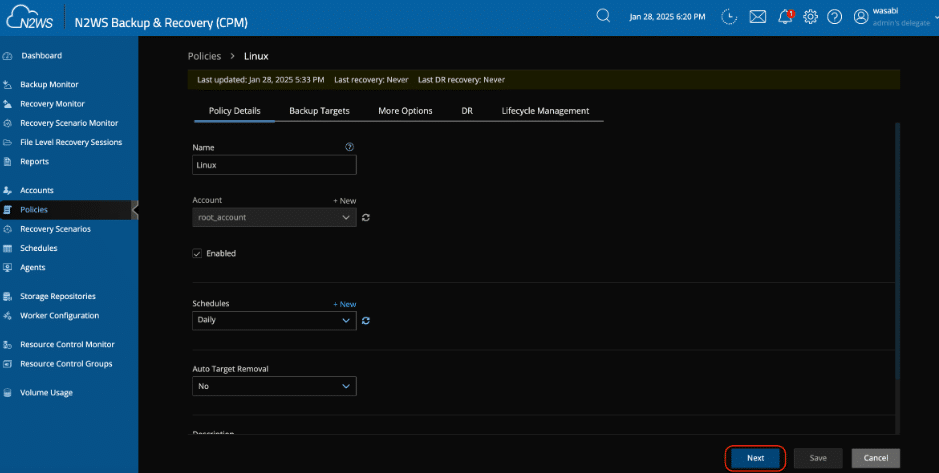Click the Recovery Scenarios sidebar icon
The image size is (939, 473).
click(x=8, y=229)
